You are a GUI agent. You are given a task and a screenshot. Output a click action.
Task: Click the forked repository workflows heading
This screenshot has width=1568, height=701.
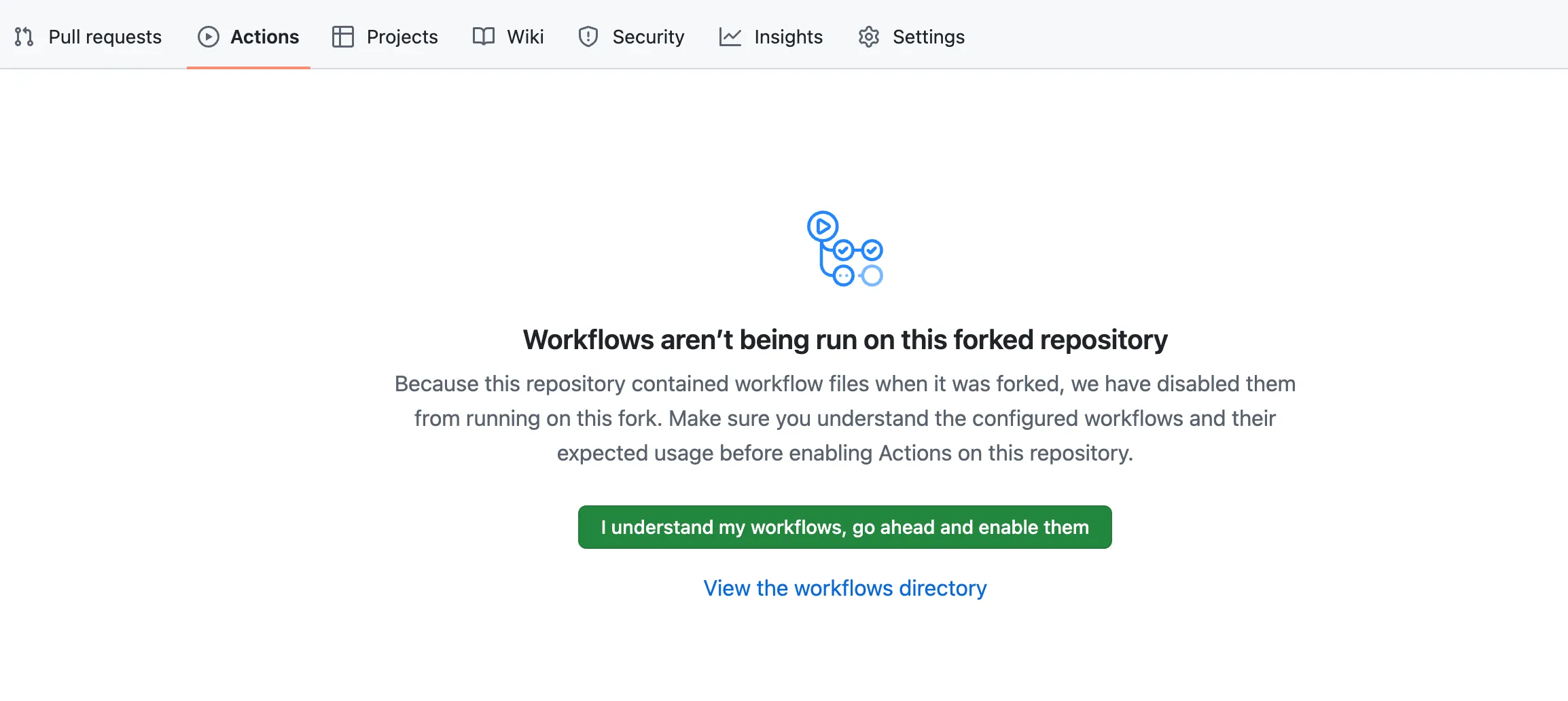pyautogui.click(x=844, y=340)
